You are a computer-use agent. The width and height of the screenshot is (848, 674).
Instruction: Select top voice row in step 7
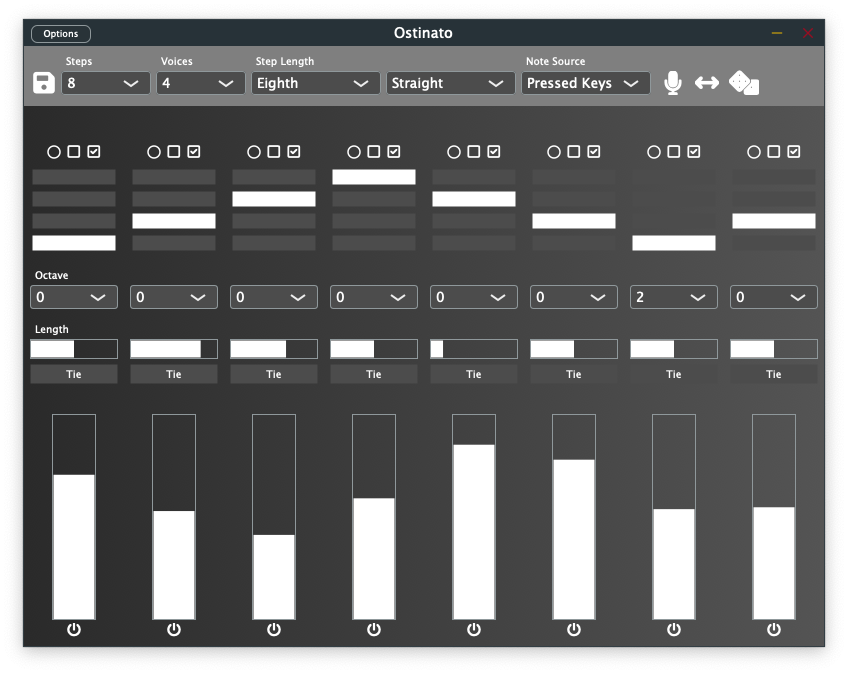click(x=674, y=177)
